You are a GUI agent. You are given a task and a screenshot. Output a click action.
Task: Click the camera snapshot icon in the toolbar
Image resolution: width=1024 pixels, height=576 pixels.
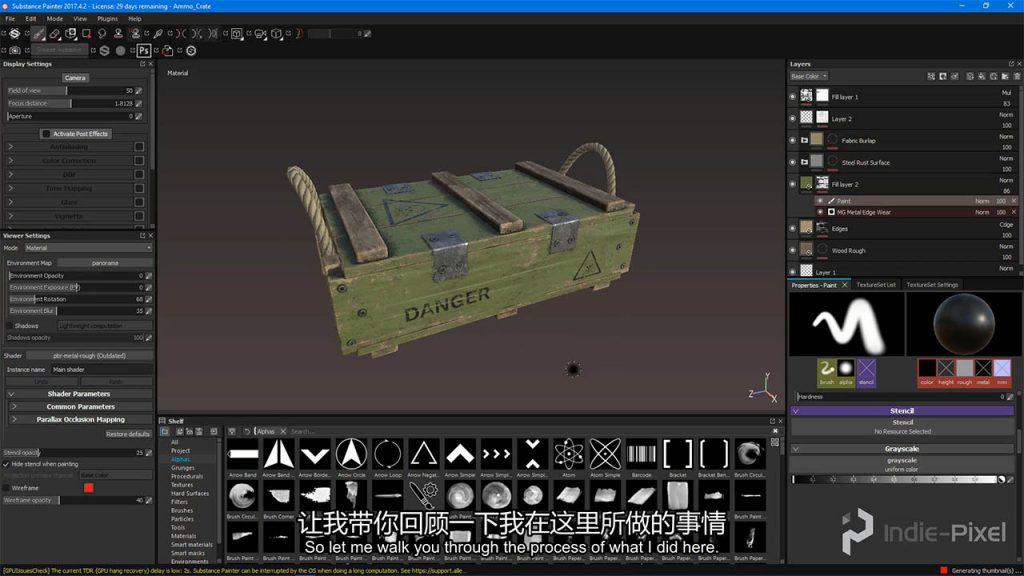coord(14,50)
